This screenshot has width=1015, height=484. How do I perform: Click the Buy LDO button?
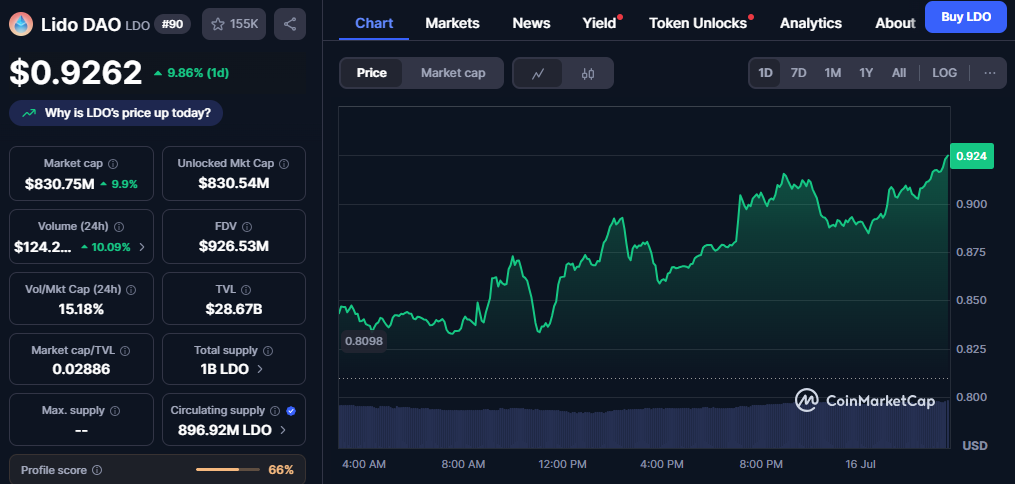pyautogui.click(x=966, y=17)
